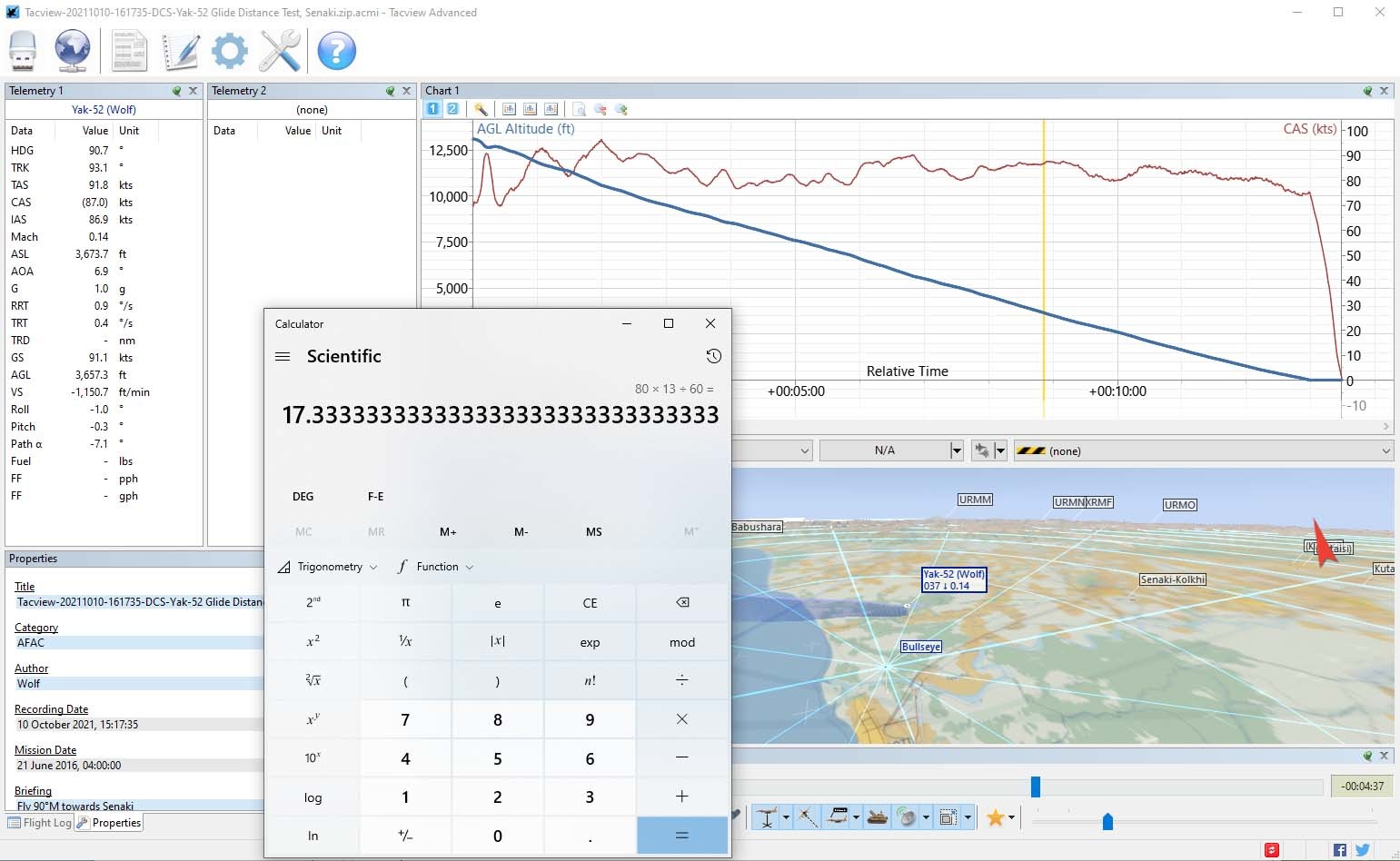Open the settings gear icon
Viewport: 1400px width, 861px height.
tap(229, 51)
